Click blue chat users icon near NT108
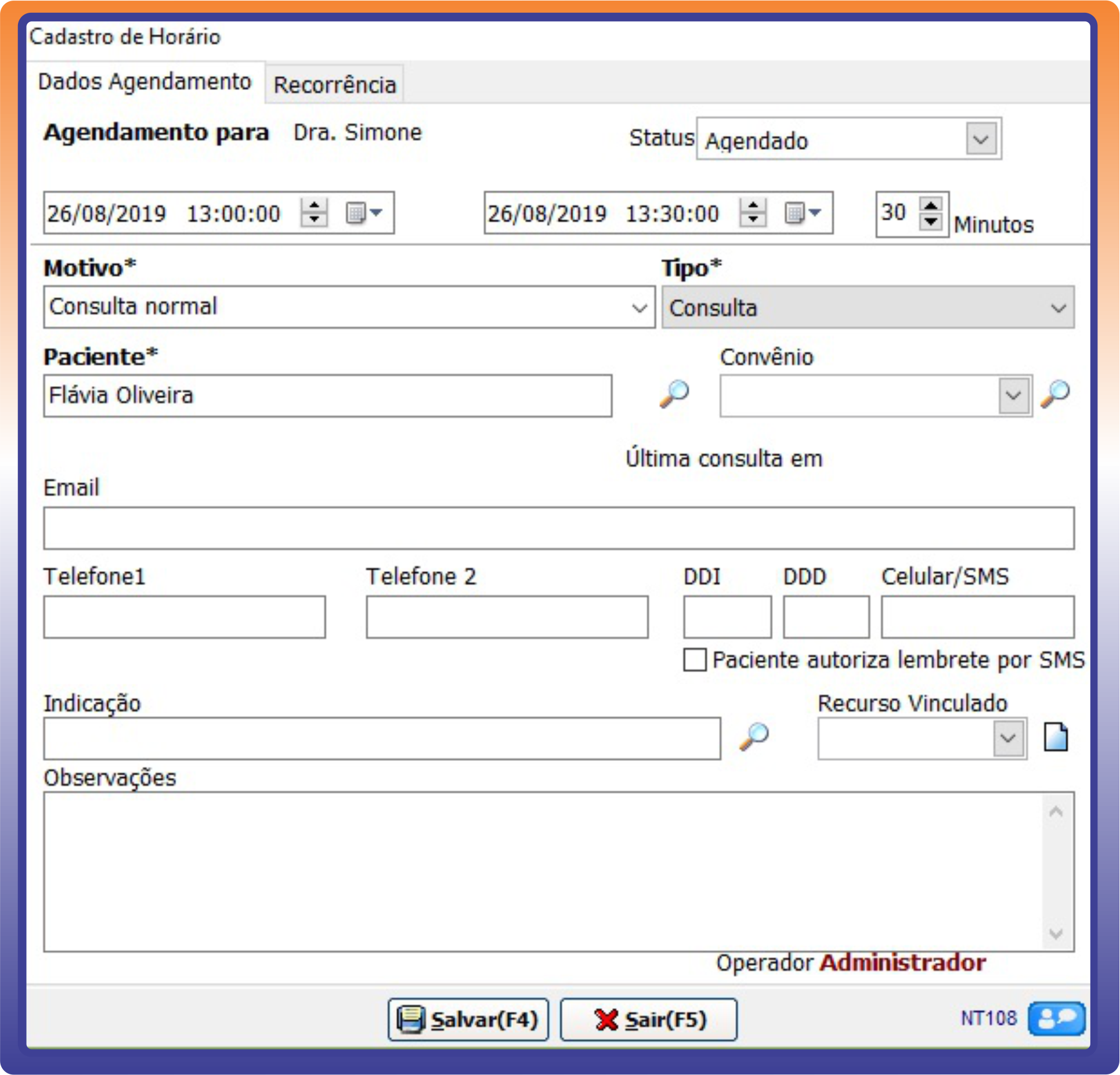 point(1056,1018)
